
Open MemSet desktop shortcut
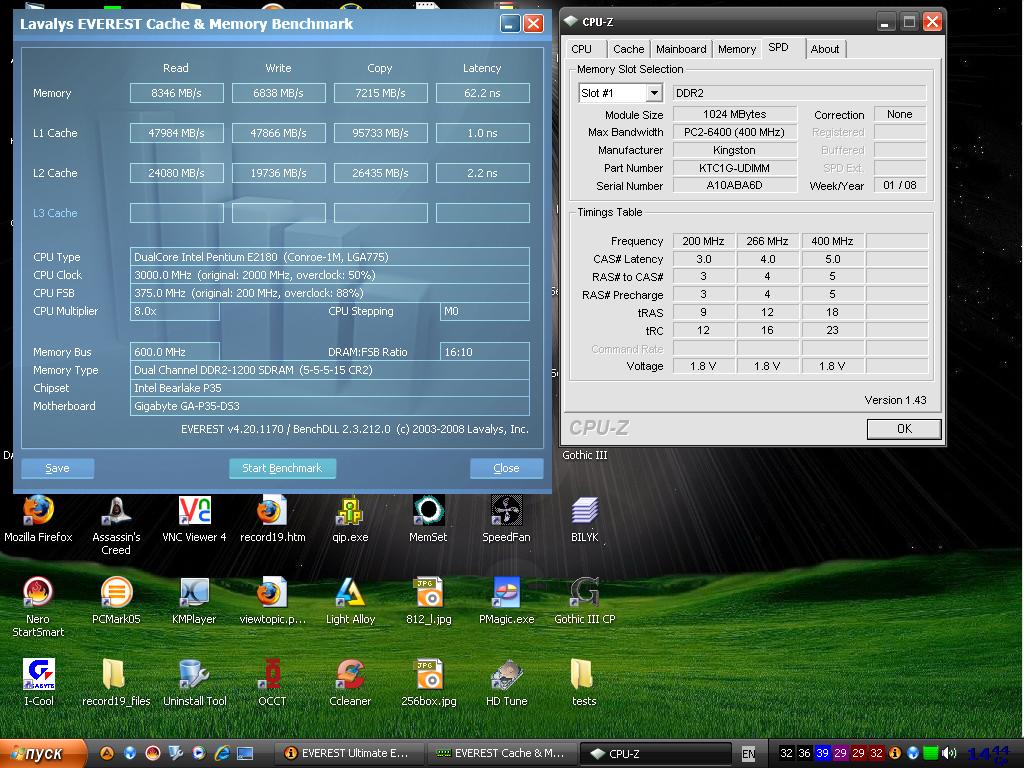tap(428, 519)
